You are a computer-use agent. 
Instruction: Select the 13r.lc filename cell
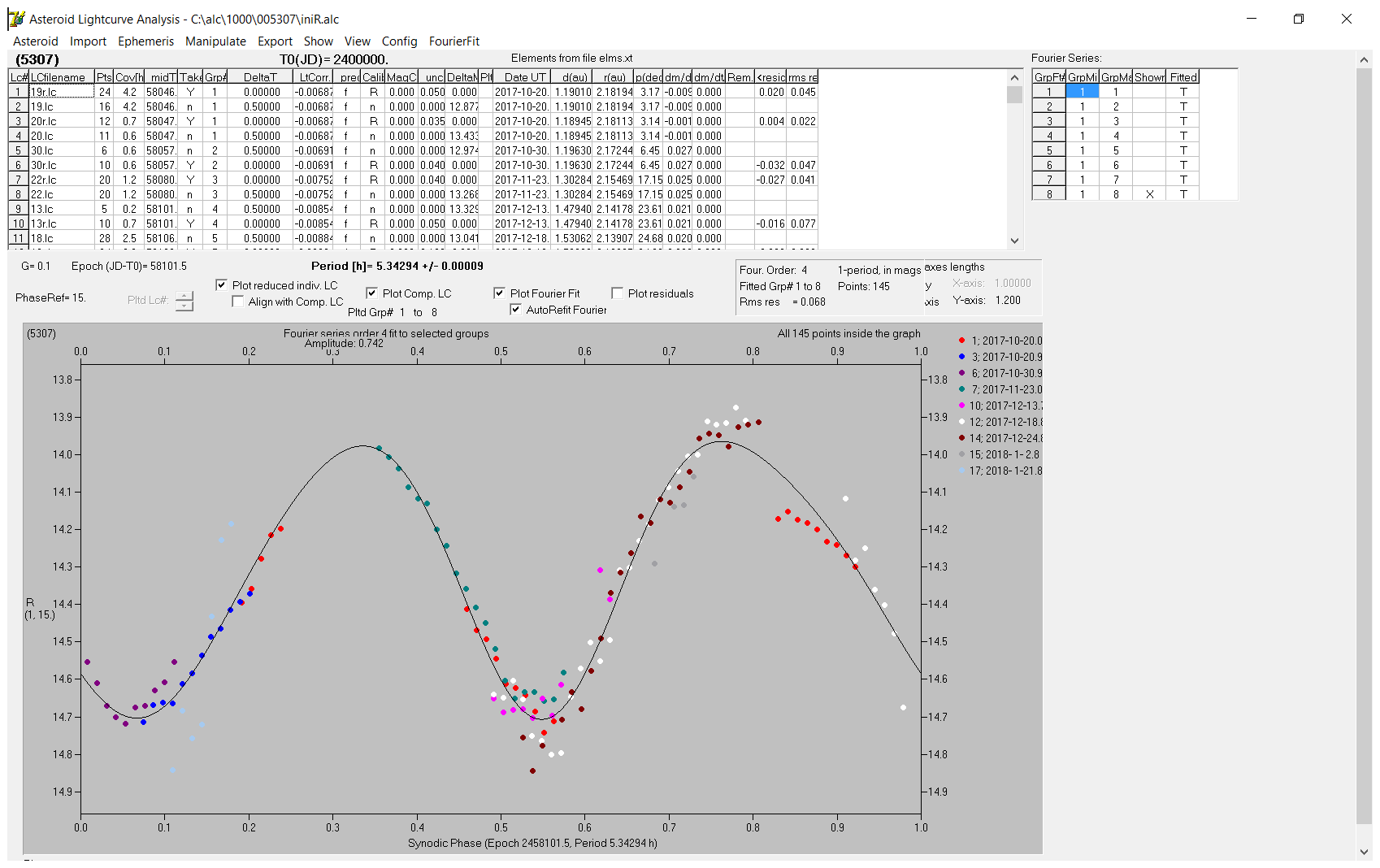click(62, 224)
